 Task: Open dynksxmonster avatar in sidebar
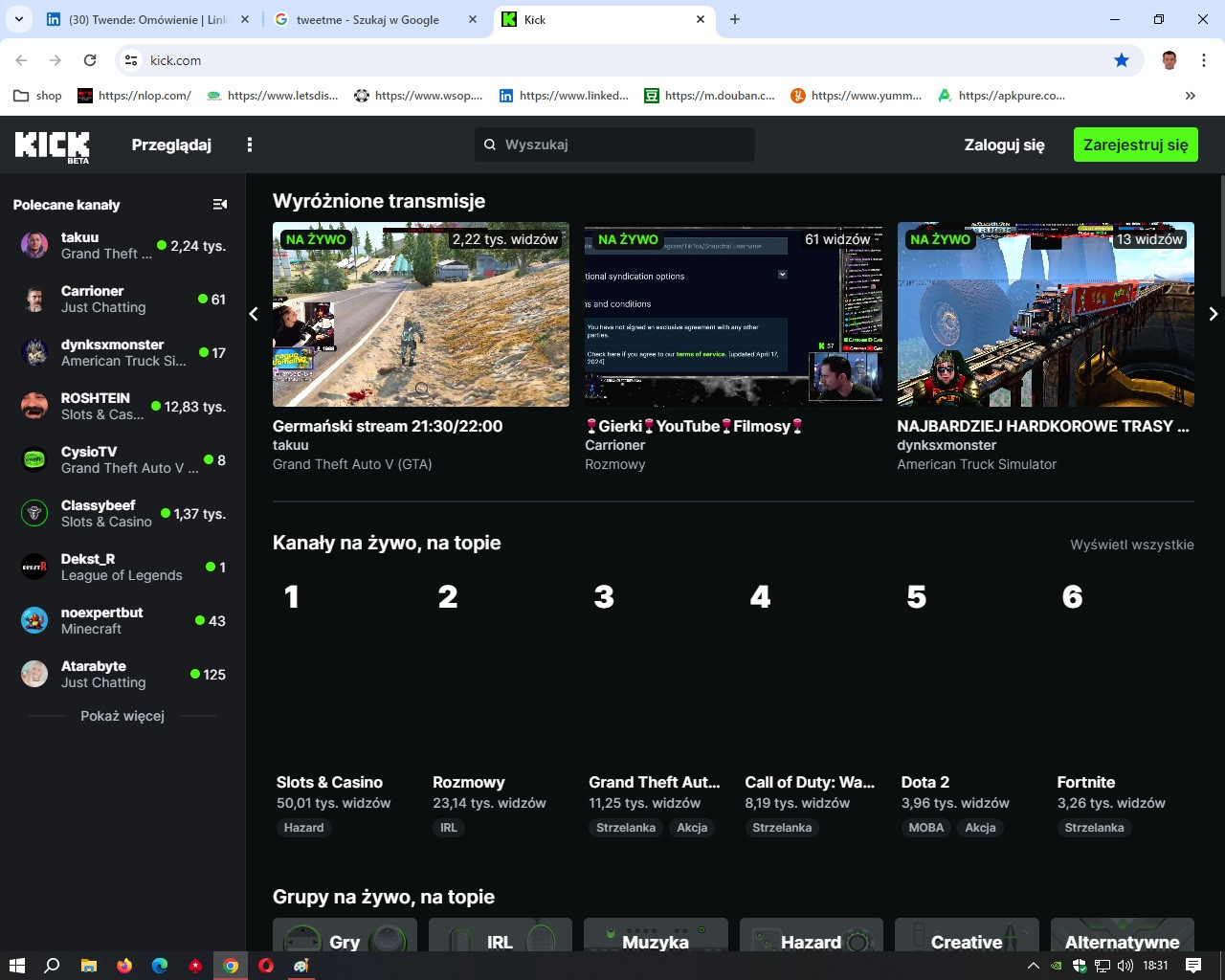click(34, 352)
